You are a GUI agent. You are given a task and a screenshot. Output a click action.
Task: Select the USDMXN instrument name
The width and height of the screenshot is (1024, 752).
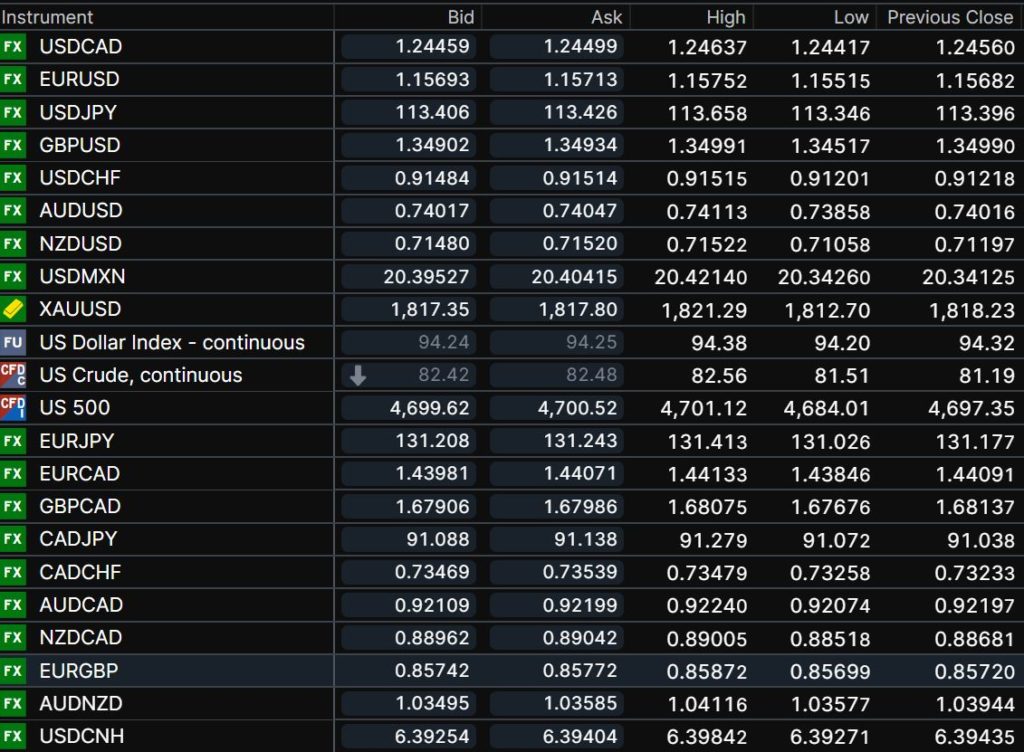tap(82, 277)
